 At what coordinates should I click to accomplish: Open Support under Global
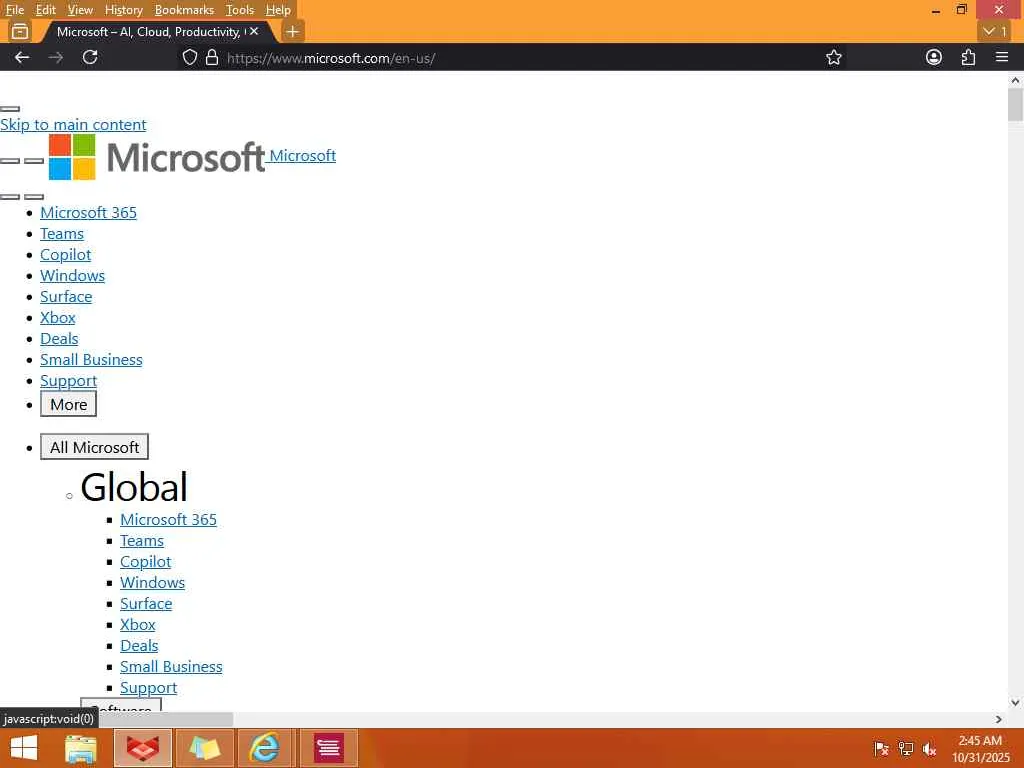click(x=148, y=688)
